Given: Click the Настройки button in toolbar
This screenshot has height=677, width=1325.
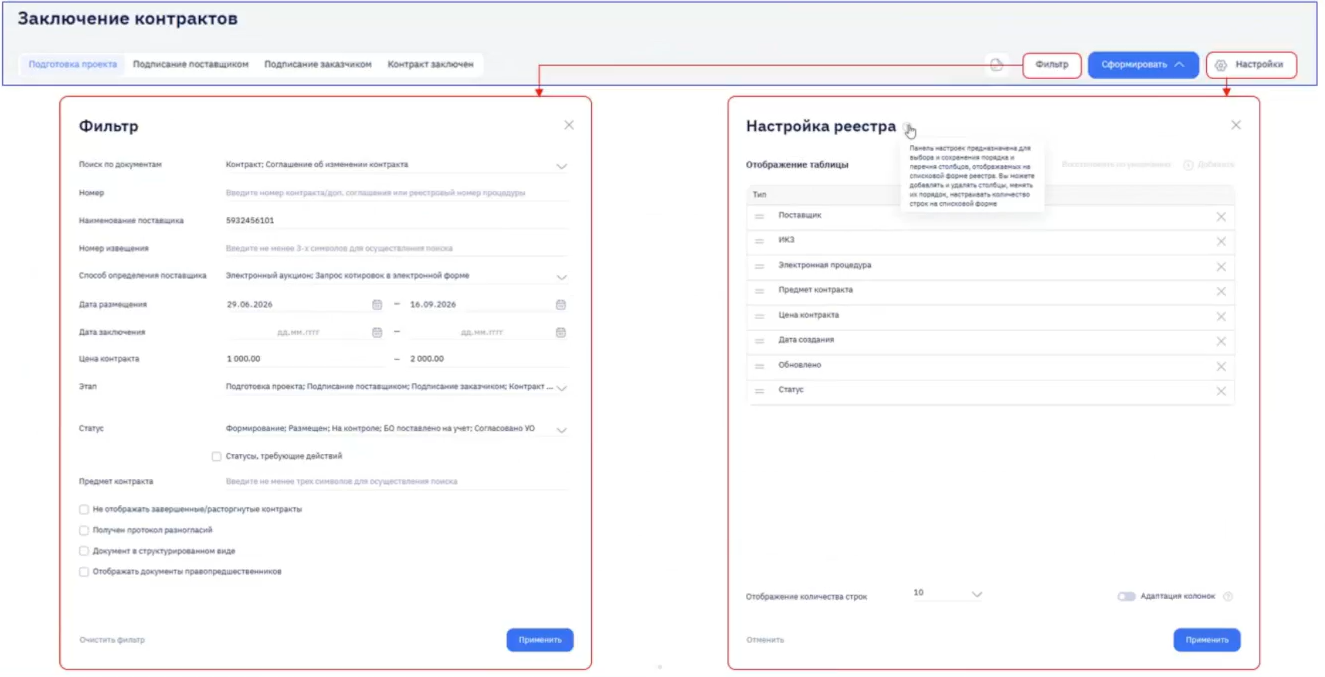Looking at the screenshot, I should (x=1252, y=65).
